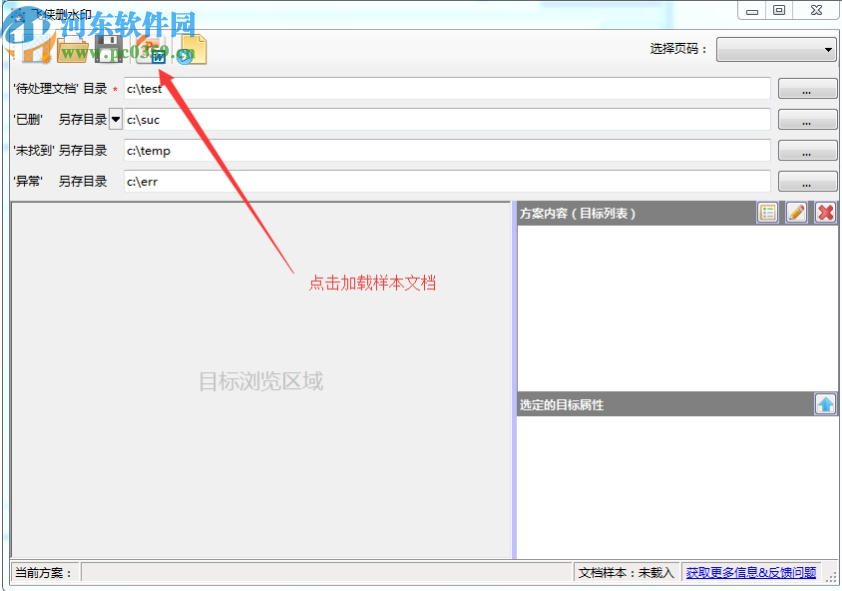Browse for the '已删' save directory
The height and width of the screenshot is (591, 842).
pyautogui.click(x=807, y=120)
